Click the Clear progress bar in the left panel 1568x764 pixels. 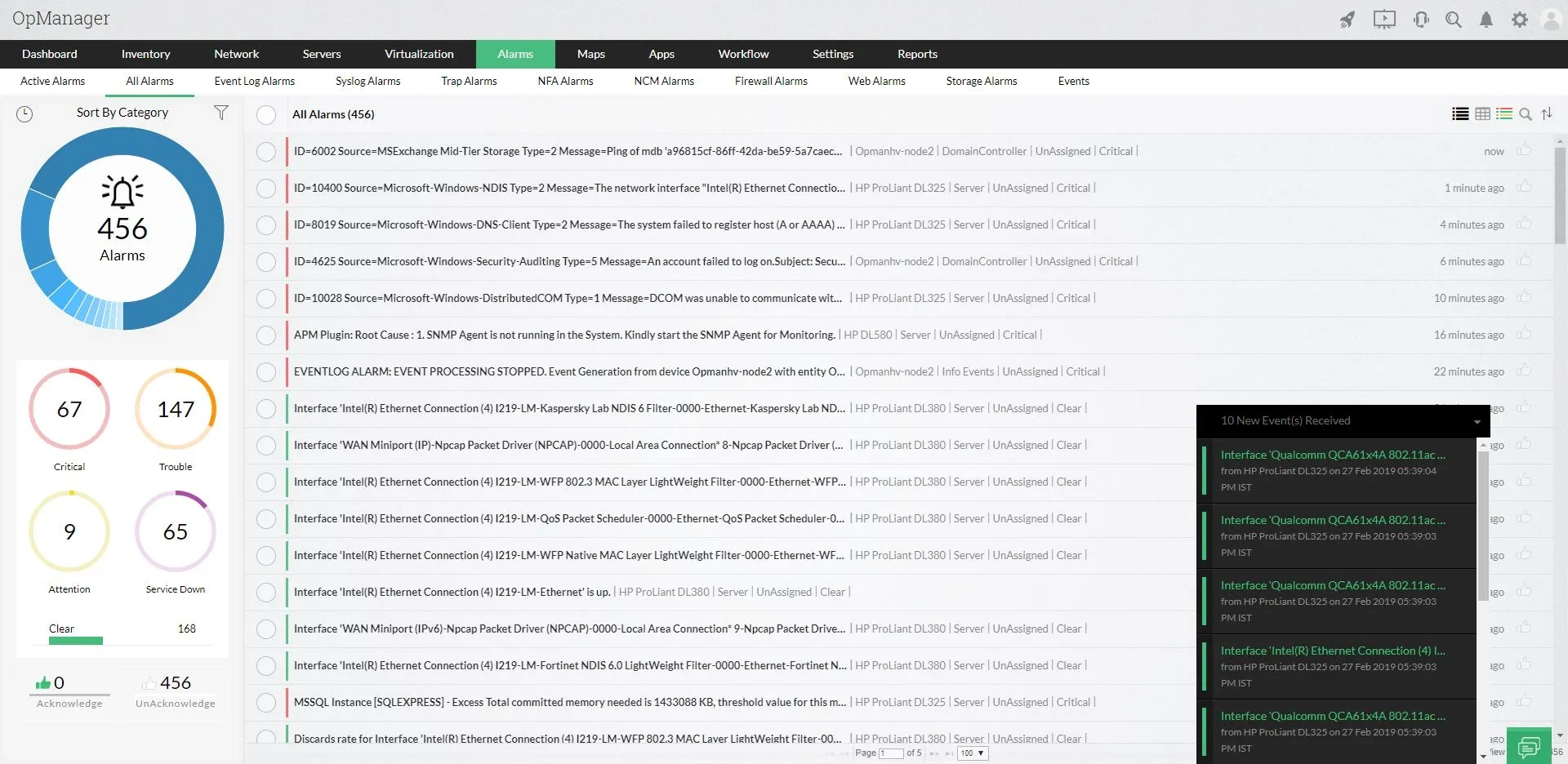(x=75, y=641)
